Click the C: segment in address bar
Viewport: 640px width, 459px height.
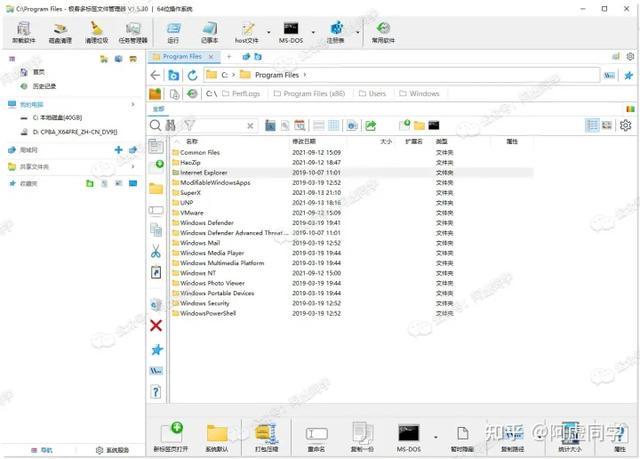[x=224, y=75]
